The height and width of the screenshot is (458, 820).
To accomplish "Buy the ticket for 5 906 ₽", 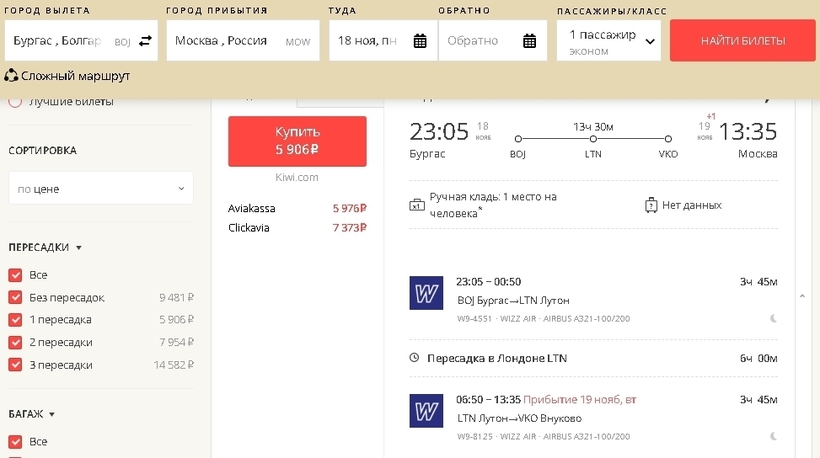I will click(297, 141).
